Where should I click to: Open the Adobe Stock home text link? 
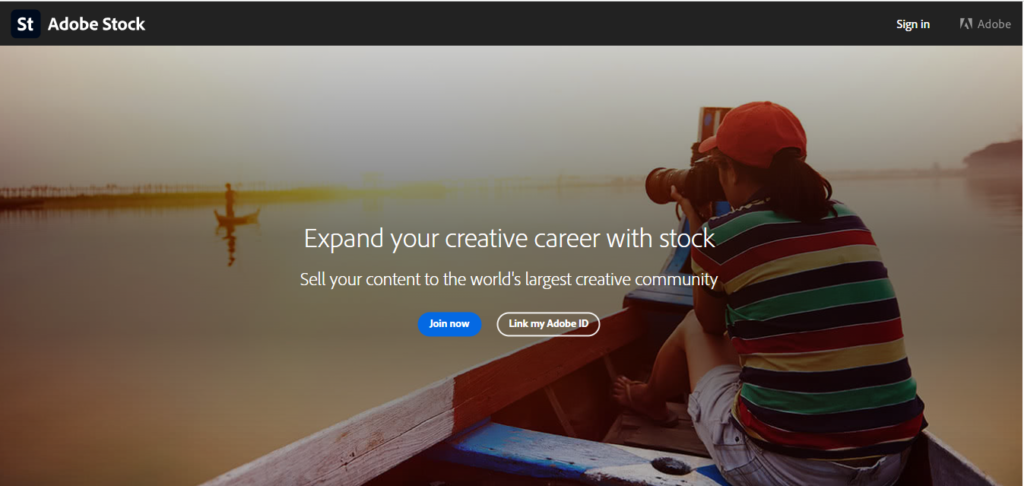(x=97, y=25)
